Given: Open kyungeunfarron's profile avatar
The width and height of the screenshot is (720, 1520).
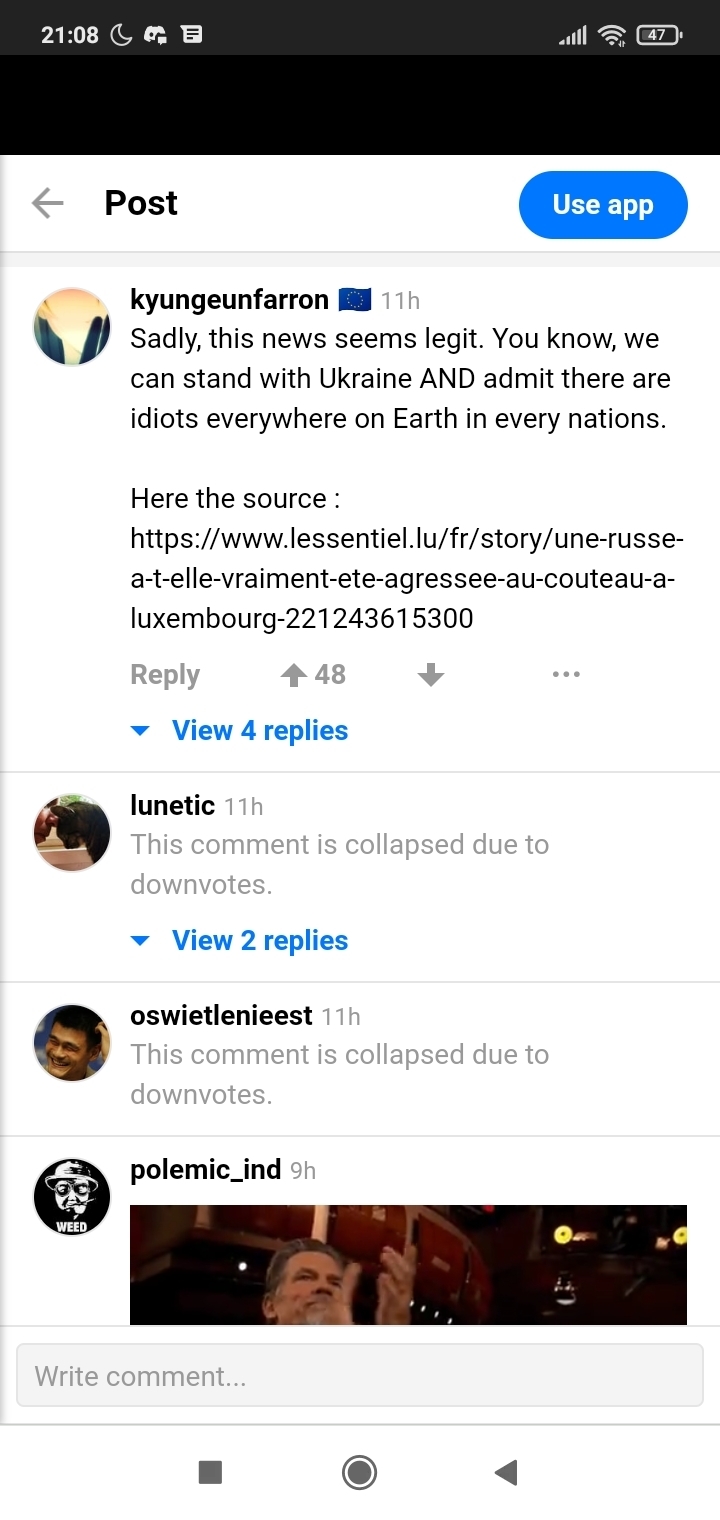Looking at the screenshot, I should point(72,327).
